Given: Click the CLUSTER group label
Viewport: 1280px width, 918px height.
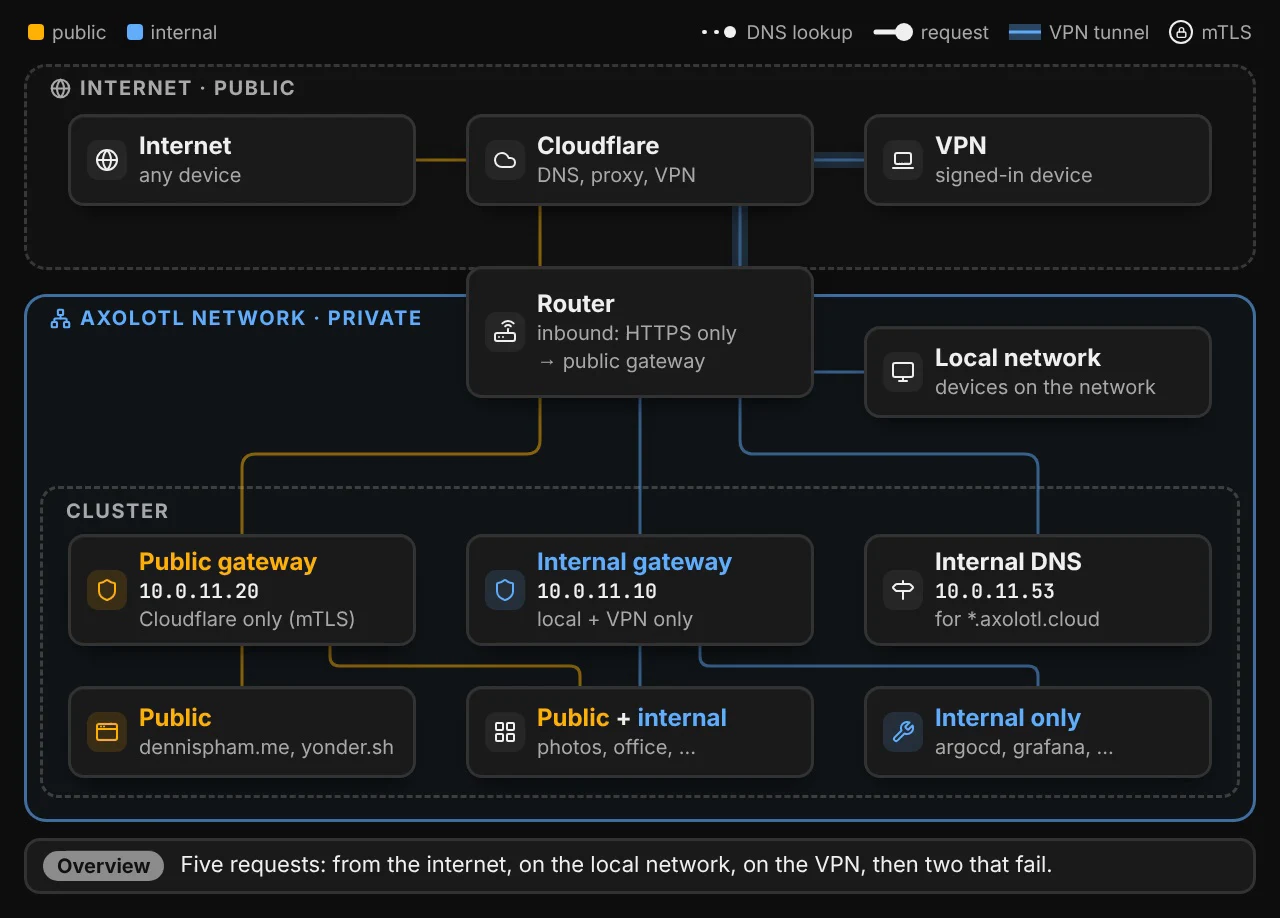Looking at the screenshot, I should tap(117, 511).
